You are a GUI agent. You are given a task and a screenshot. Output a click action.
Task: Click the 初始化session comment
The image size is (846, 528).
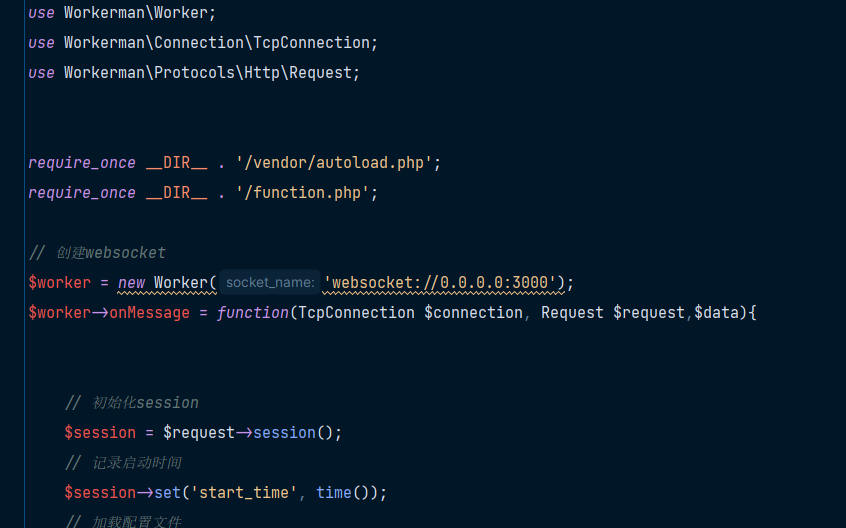click(132, 403)
